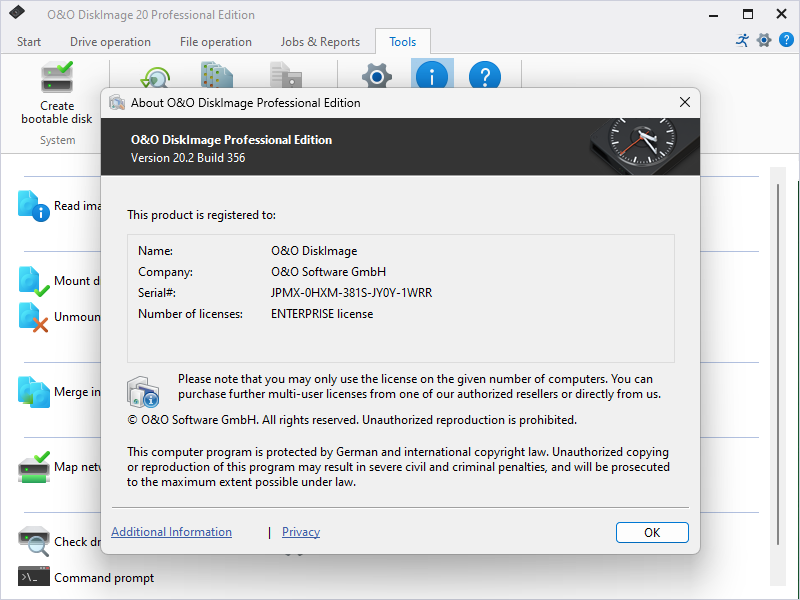The height and width of the screenshot is (600, 800).
Task: Click the Merge images icon
Action: (x=34, y=392)
